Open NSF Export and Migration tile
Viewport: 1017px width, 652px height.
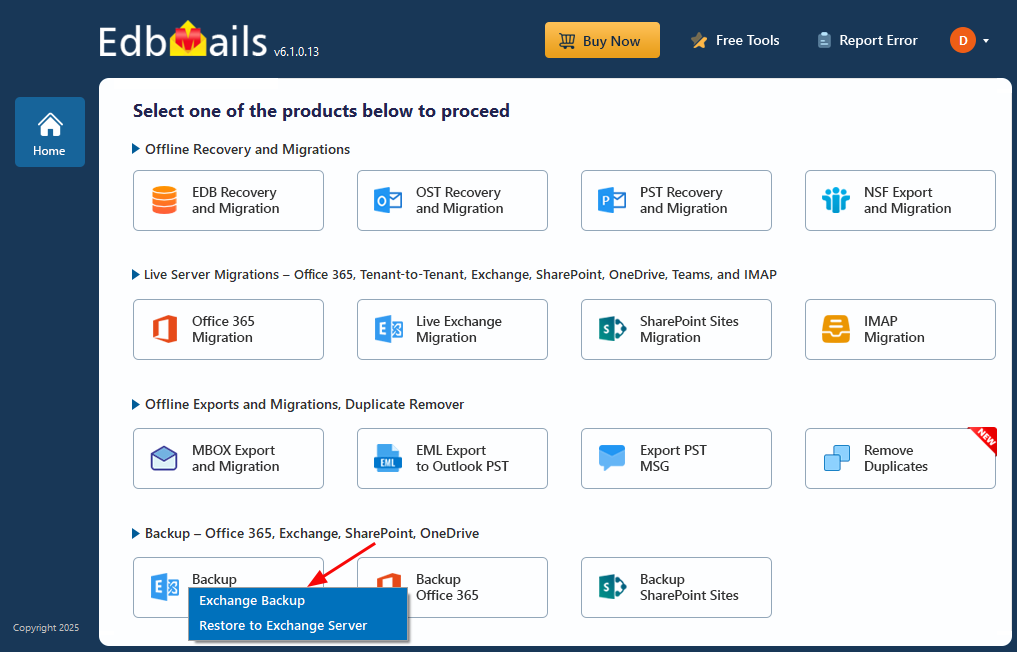tap(900, 200)
